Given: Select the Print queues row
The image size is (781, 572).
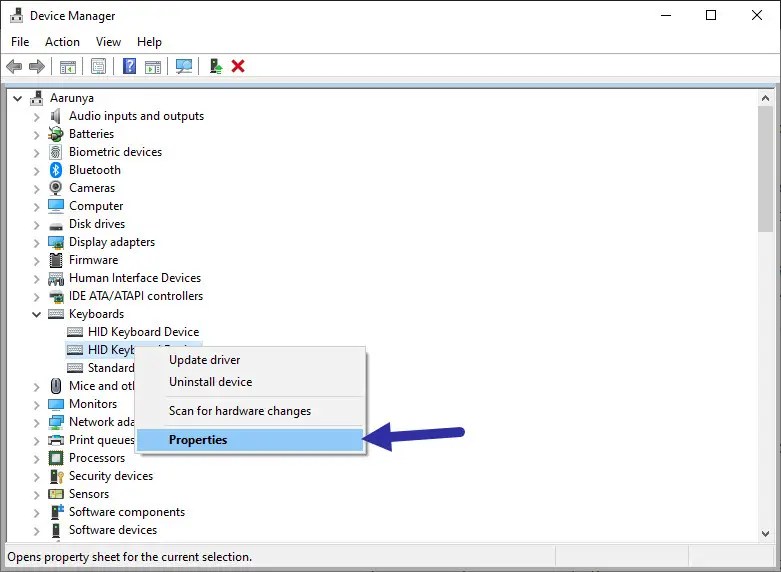Looking at the screenshot, I should (x=92, y=440).
